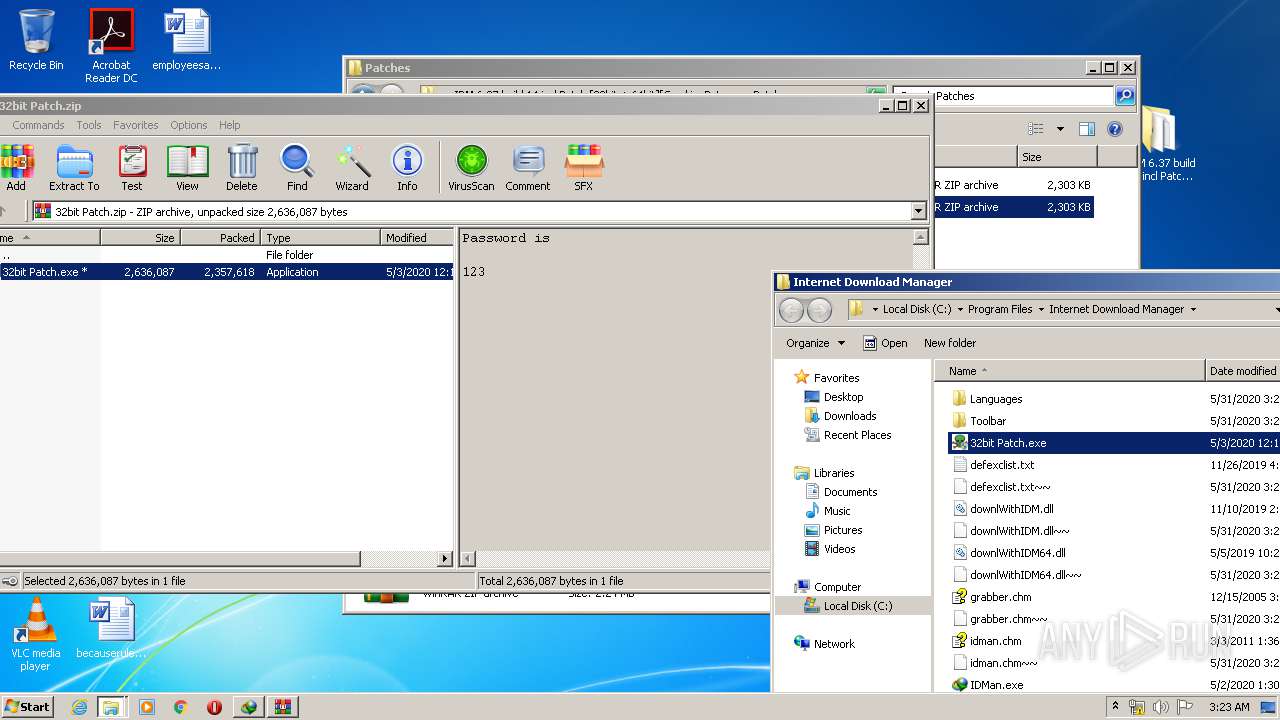Viewport: 1280px width, 720px height.
Task: Open VLC media player desktop shortcut
Action: click(x=35, y=635)
